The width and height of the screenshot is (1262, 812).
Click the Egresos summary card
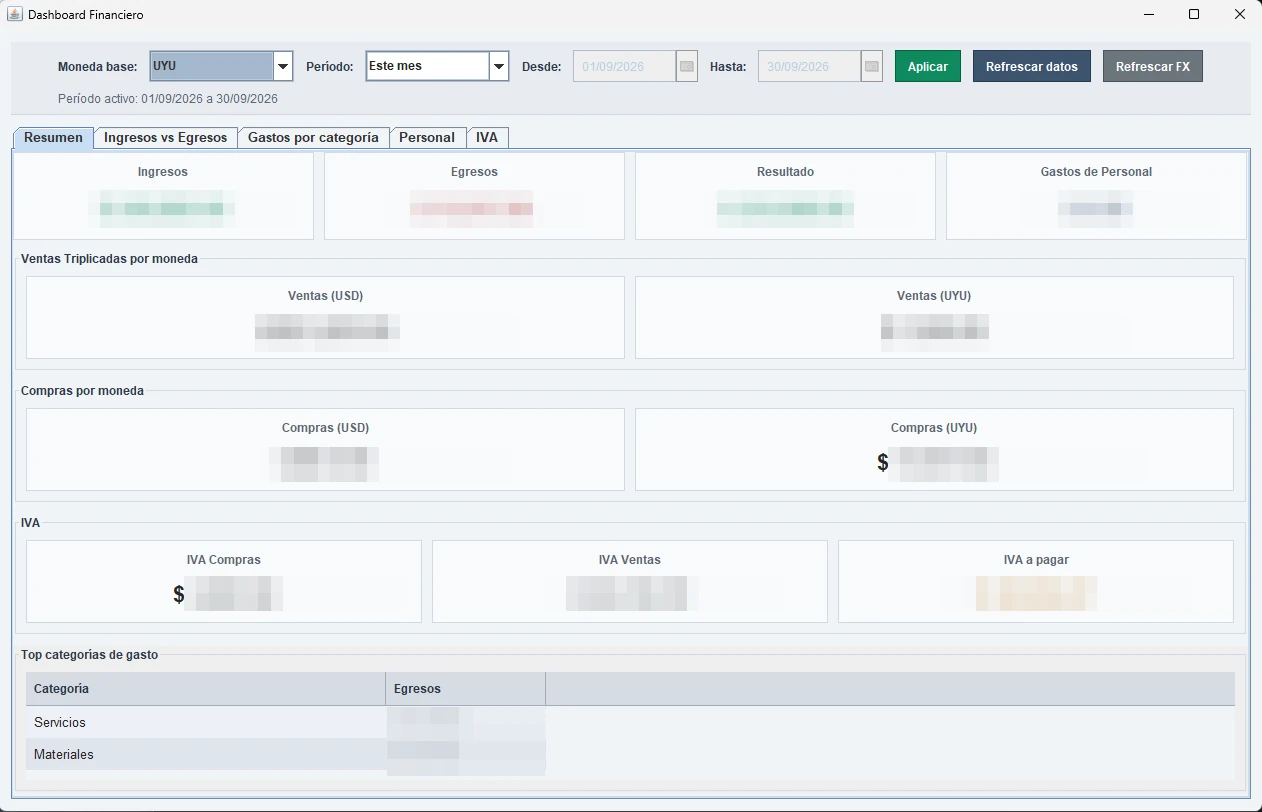(474, 196)
